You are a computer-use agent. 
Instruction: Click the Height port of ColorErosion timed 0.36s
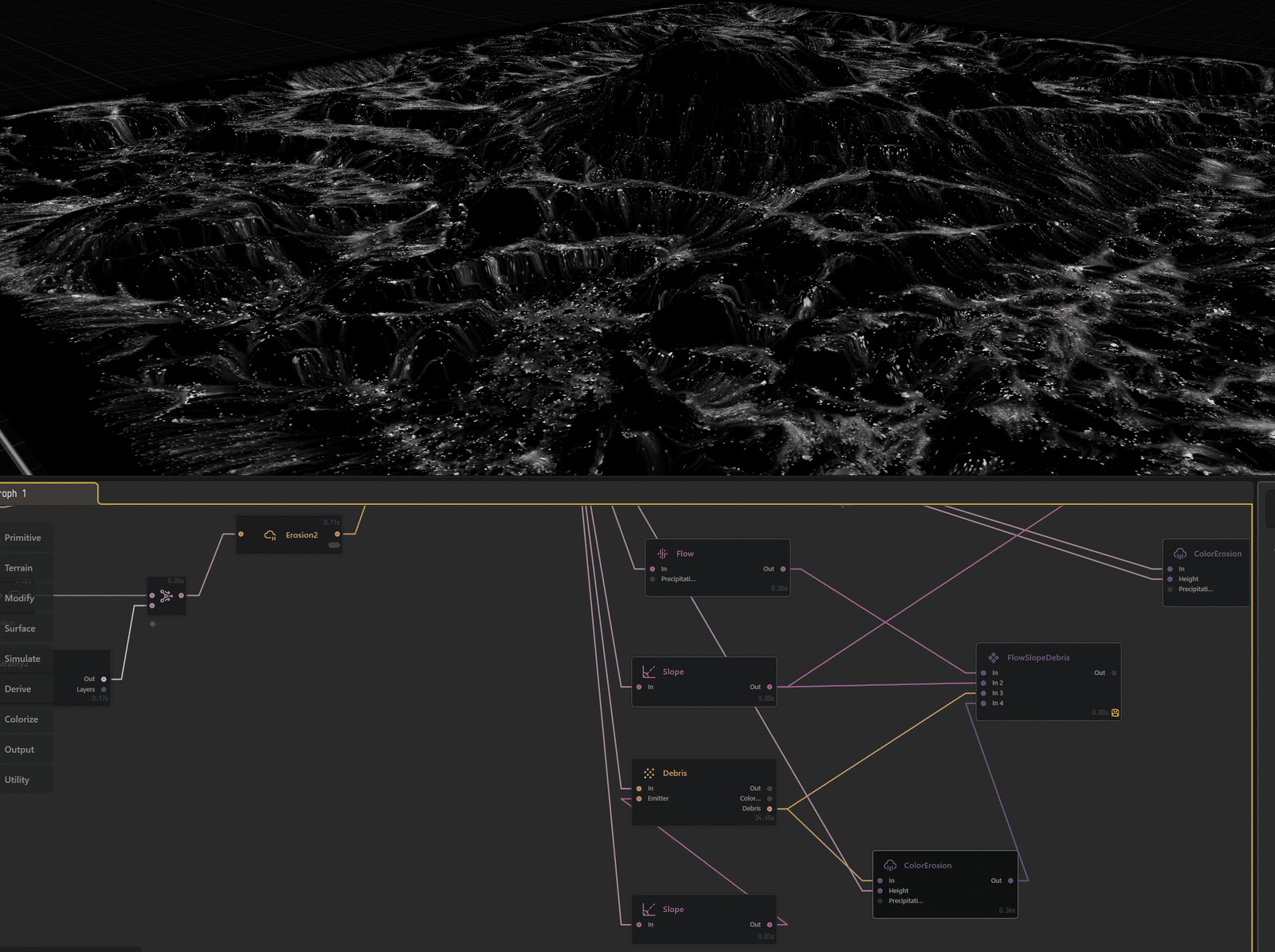pos(881,891)
